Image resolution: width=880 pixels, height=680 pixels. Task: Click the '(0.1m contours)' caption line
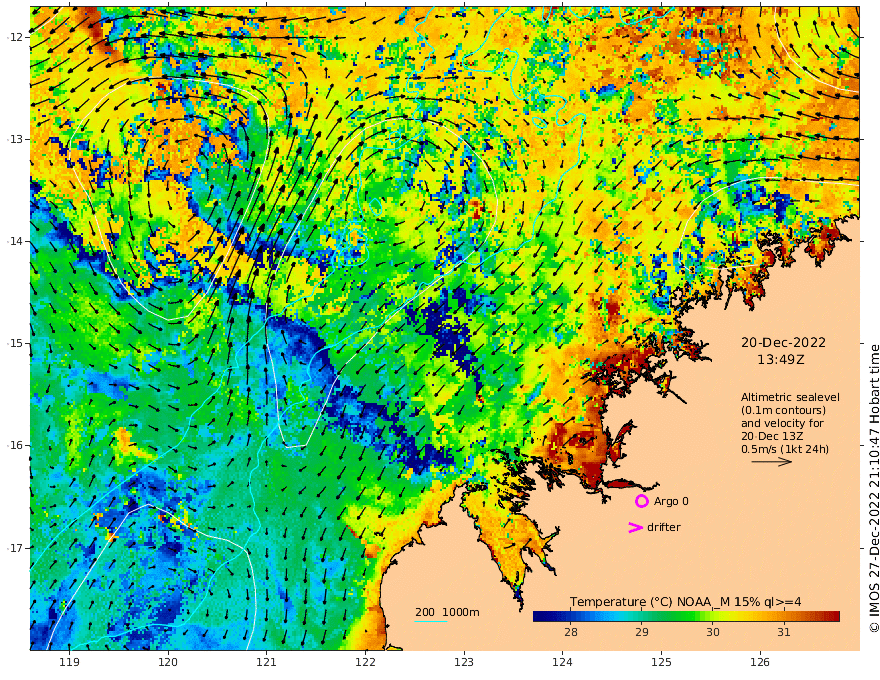(783, 410)
